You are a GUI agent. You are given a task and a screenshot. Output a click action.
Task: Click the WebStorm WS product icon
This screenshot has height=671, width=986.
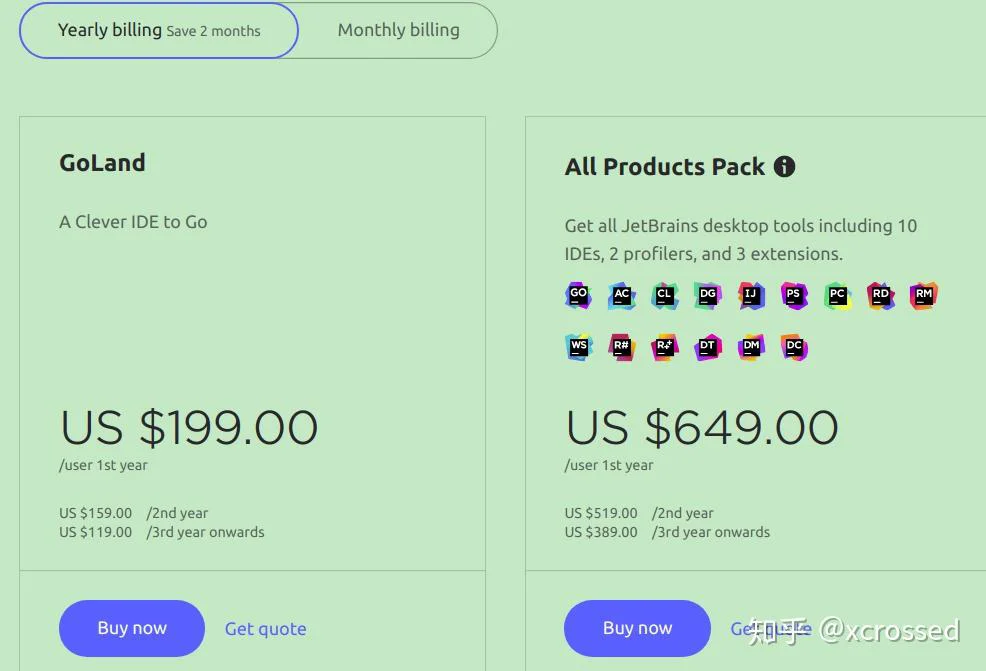579,347
